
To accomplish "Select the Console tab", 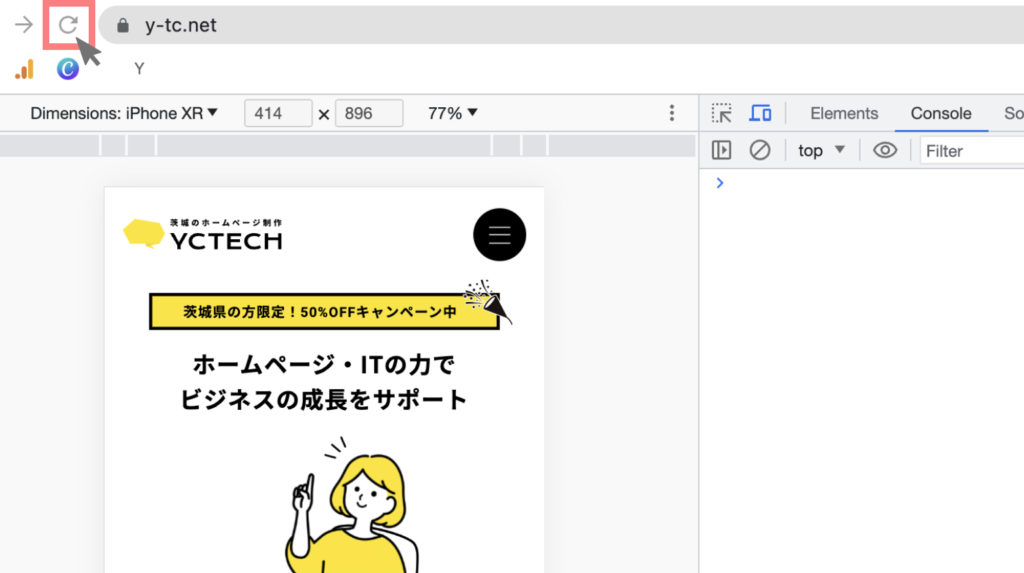I will coord(940,113).
